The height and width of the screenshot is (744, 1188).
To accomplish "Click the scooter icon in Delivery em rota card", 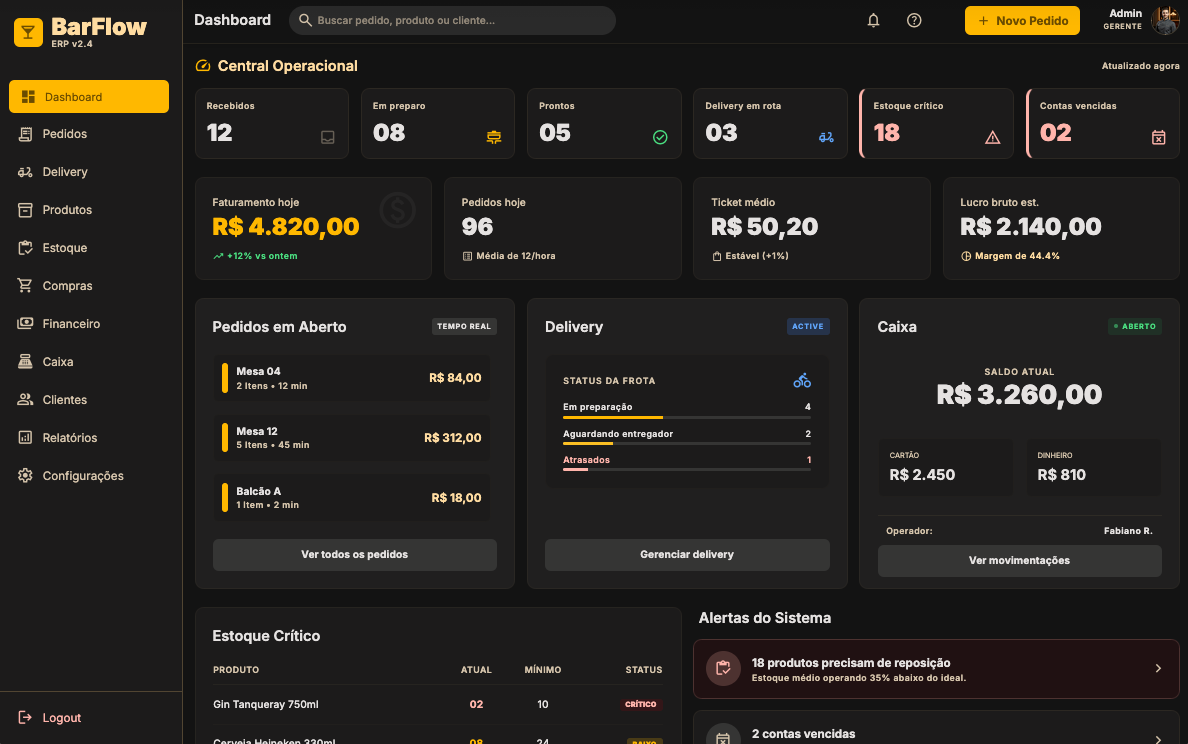I will click(826, 137).
